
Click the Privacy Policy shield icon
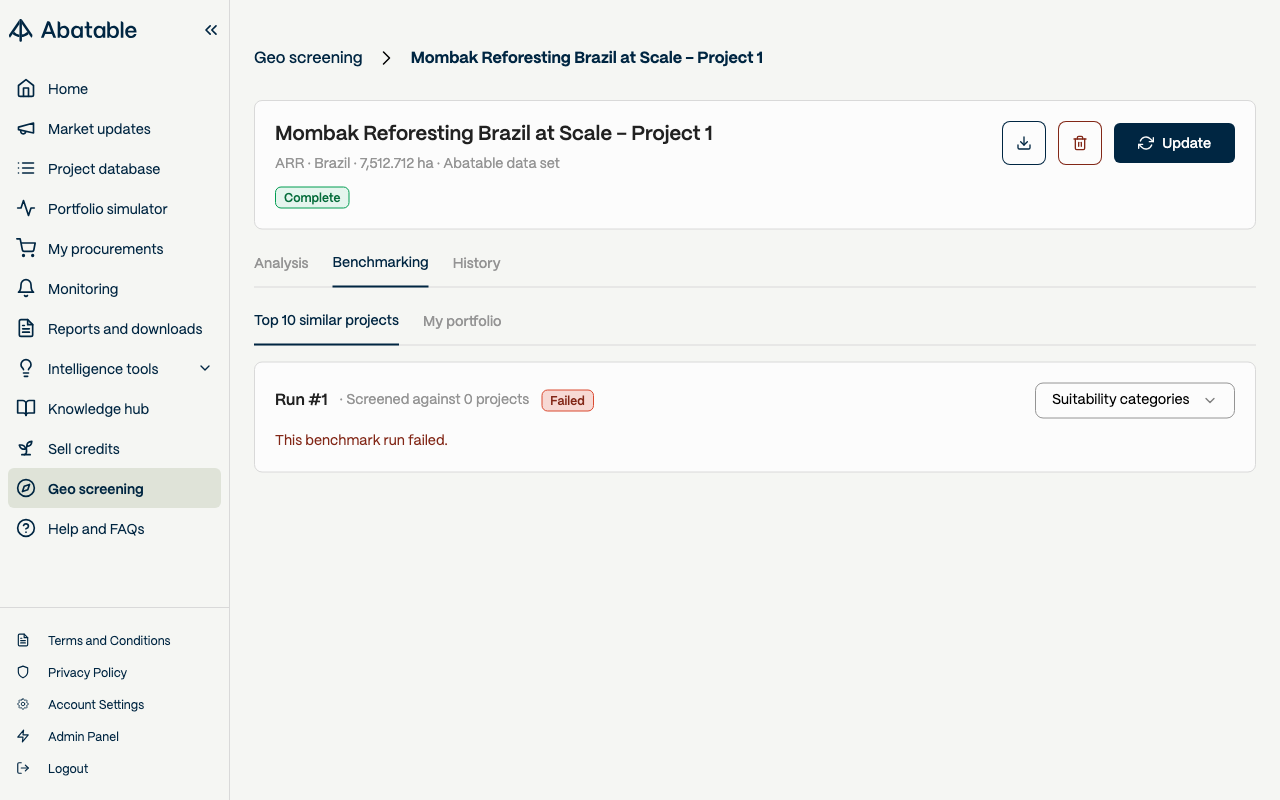point(23,673)
